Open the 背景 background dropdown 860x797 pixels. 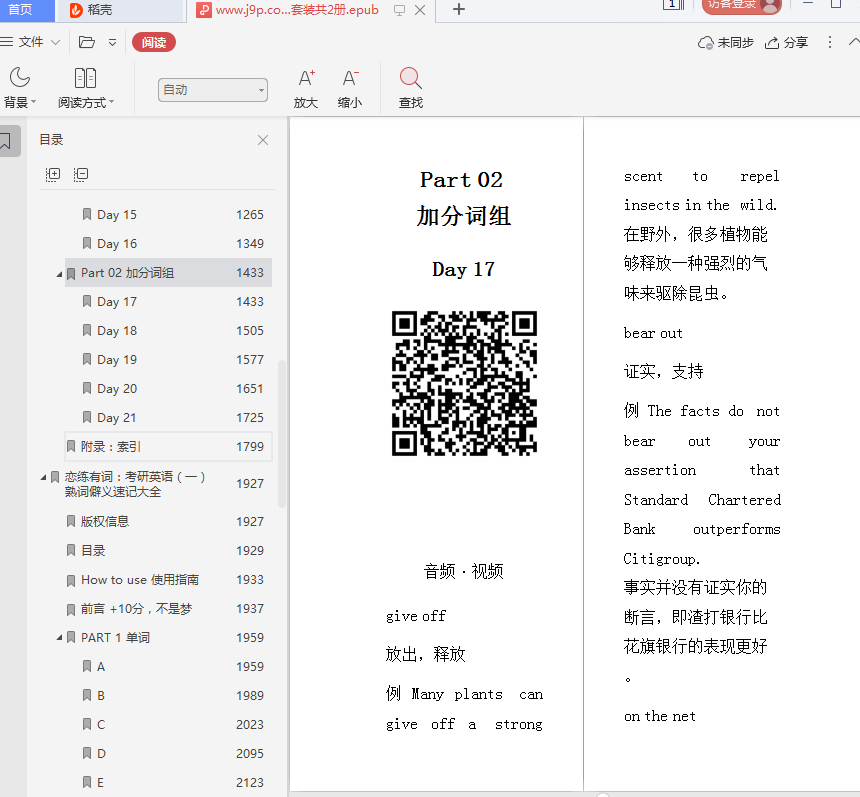(x=20, y=88)
